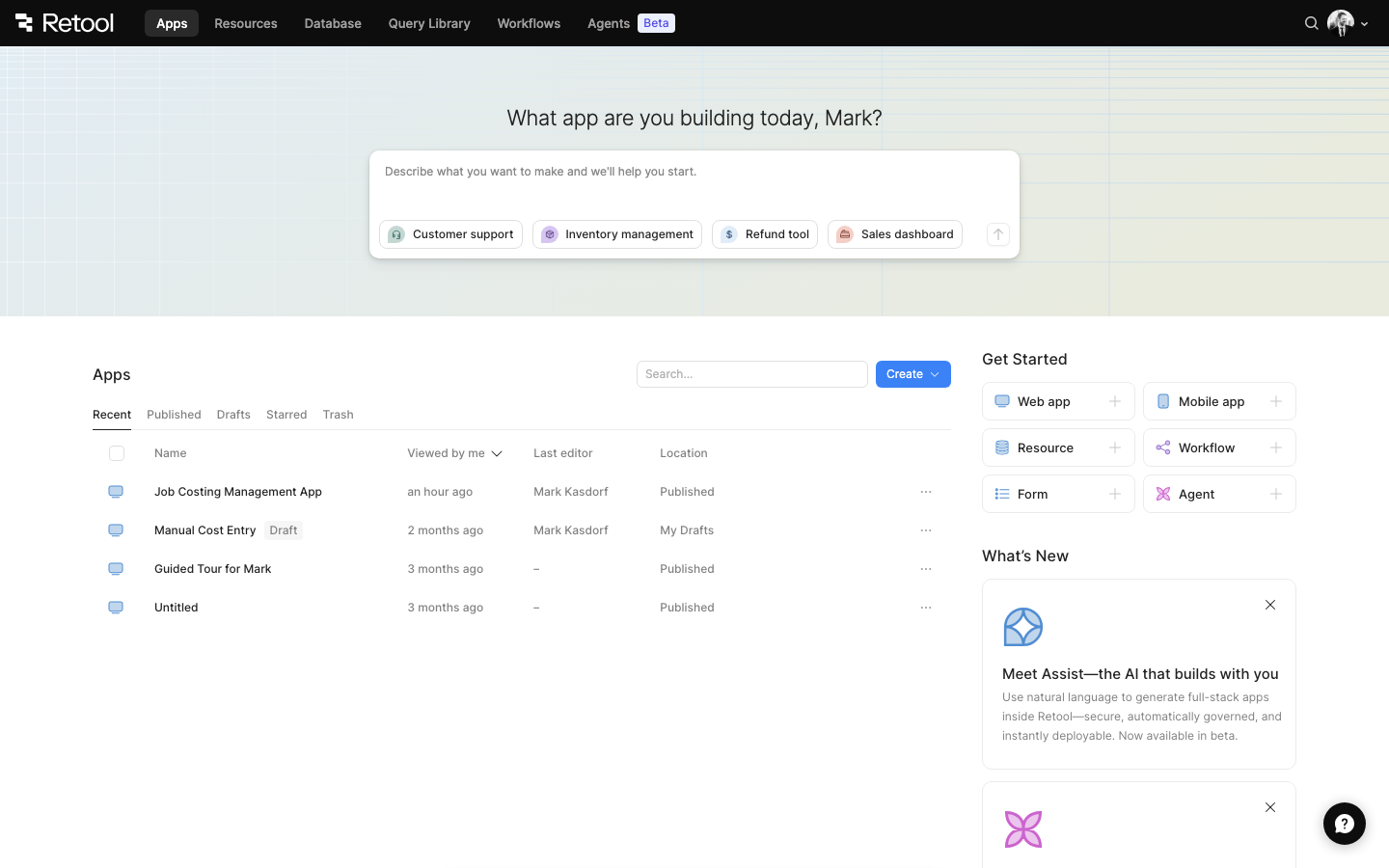Open the more-options ellipsis for Untitled app

(x=925, y=608)
